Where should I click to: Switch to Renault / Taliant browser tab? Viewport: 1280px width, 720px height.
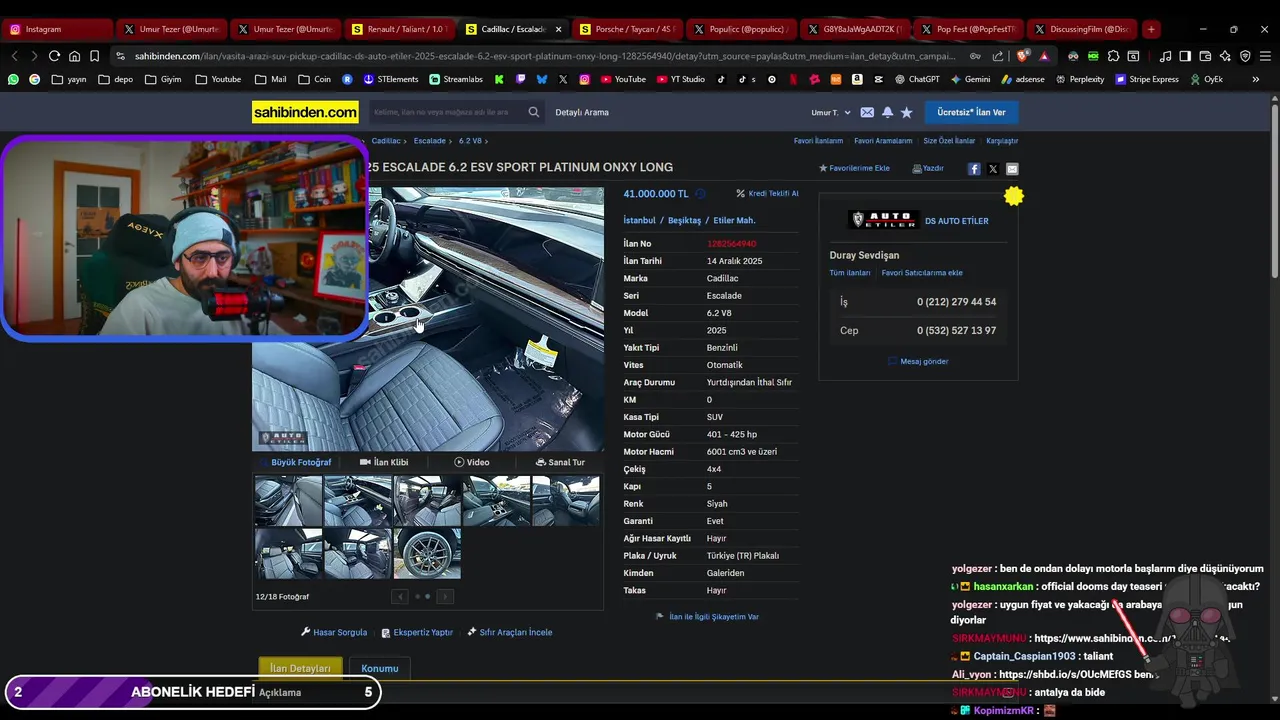point(400,29)
